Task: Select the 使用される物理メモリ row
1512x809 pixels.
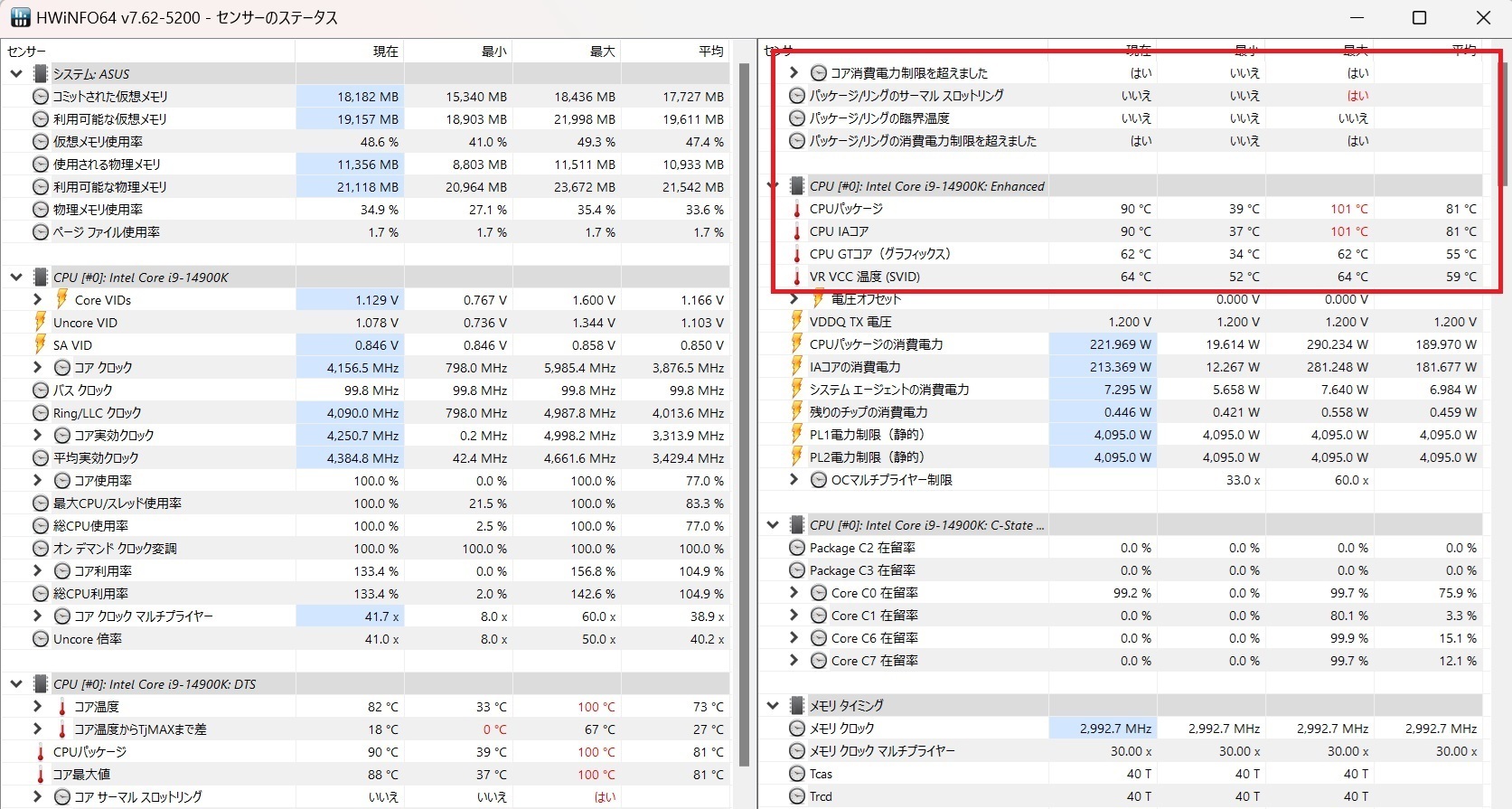Action: point(366,164)
